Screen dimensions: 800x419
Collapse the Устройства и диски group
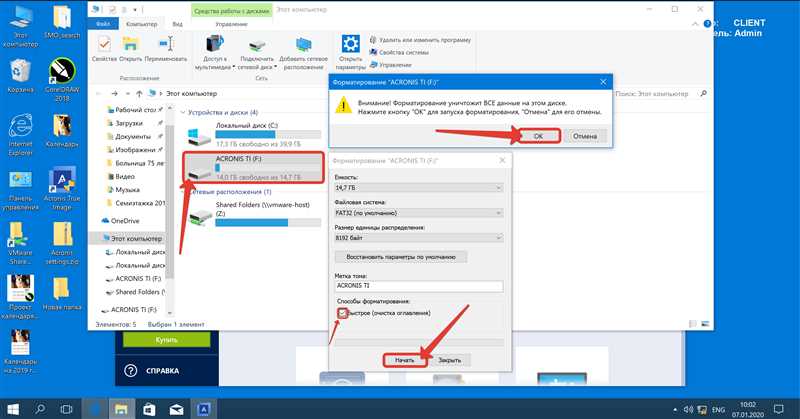(x=184, y=112)
